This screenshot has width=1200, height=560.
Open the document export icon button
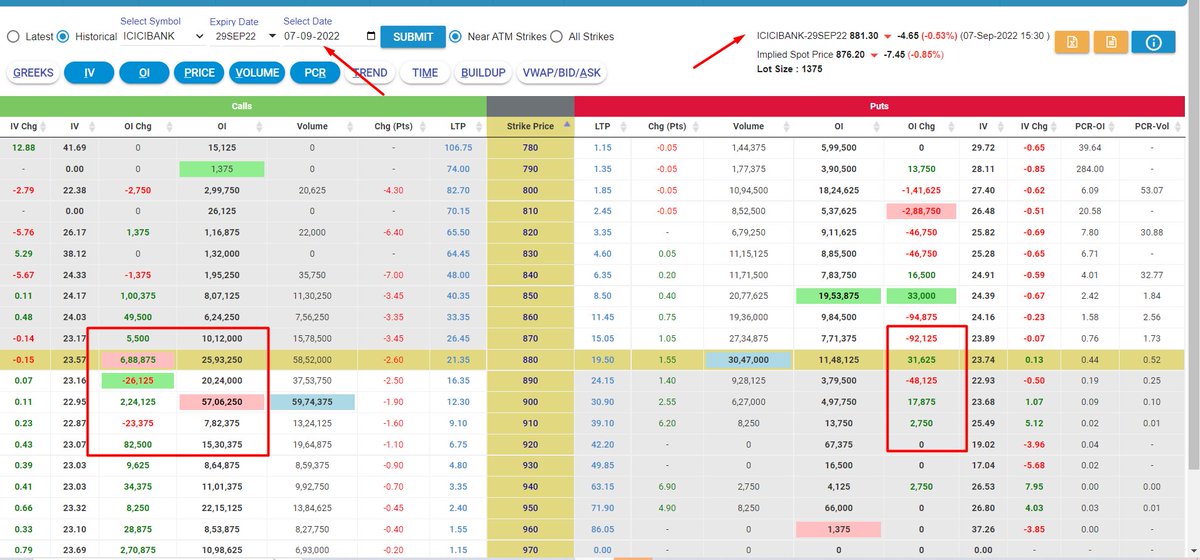(1110, 42)
